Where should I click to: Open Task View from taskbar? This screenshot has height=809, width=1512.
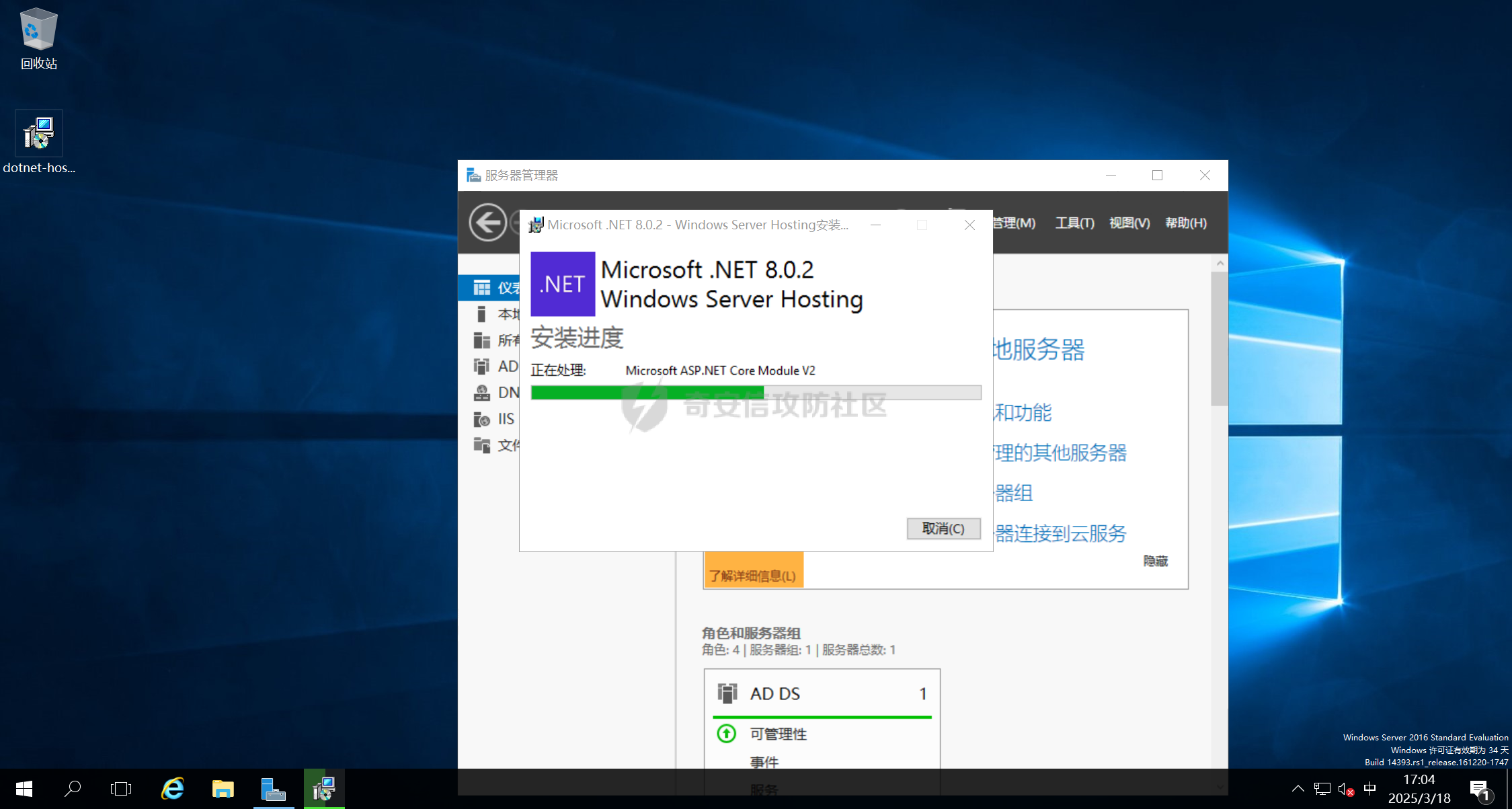(121, 789)
